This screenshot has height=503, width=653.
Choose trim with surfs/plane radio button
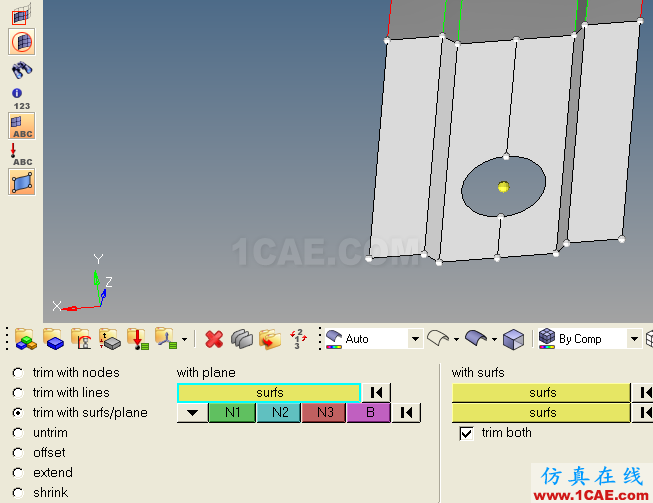coord(18,413)
